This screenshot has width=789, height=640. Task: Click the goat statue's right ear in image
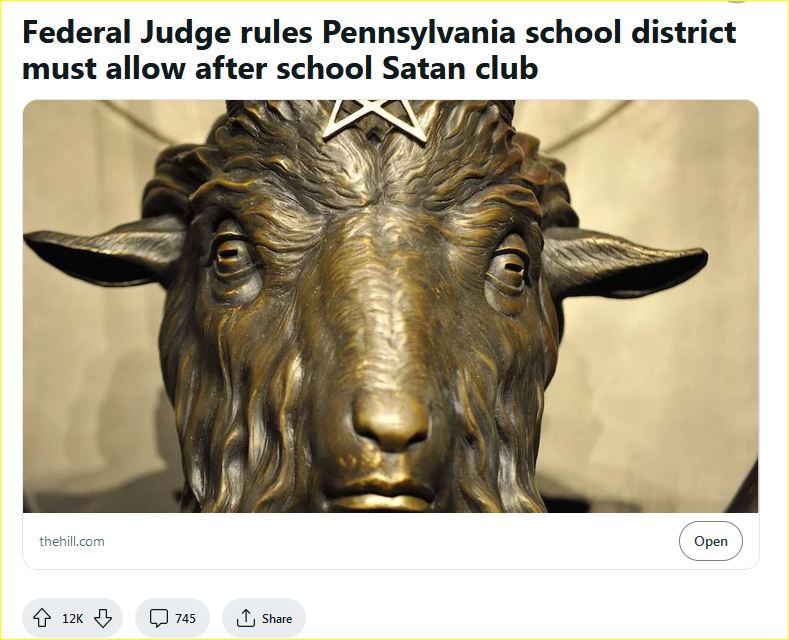(624, 262)
